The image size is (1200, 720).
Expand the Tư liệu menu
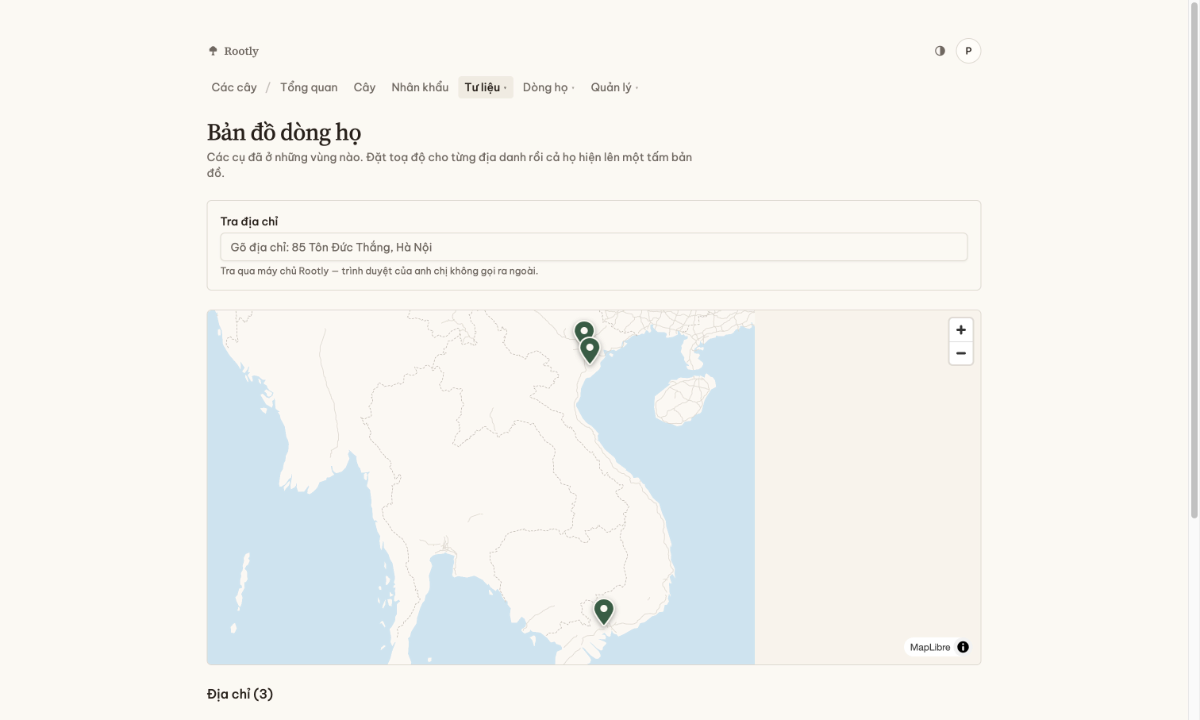(x=486, y=87)
